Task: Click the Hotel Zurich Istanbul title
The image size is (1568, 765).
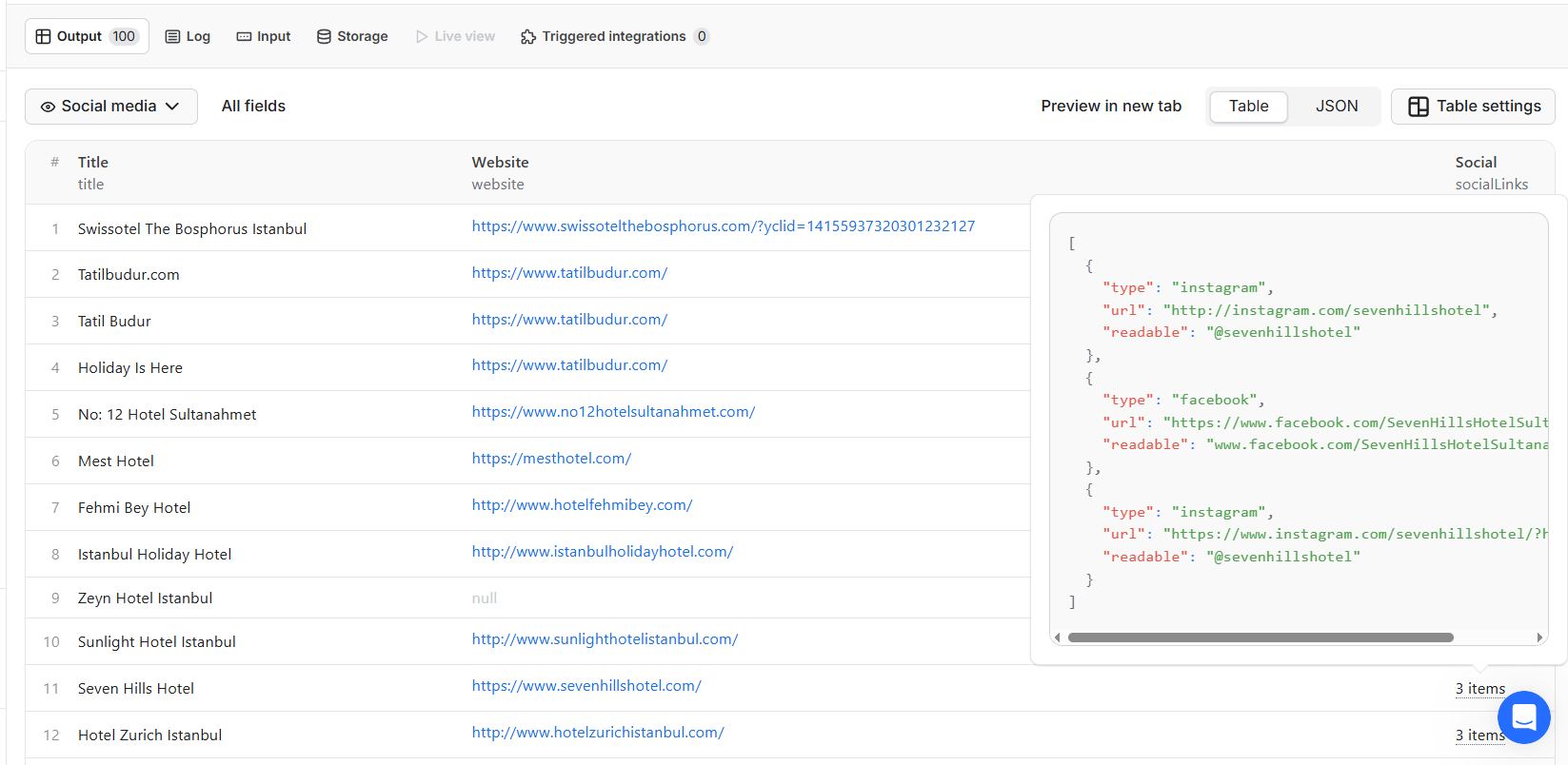Action: coord(150,736)
